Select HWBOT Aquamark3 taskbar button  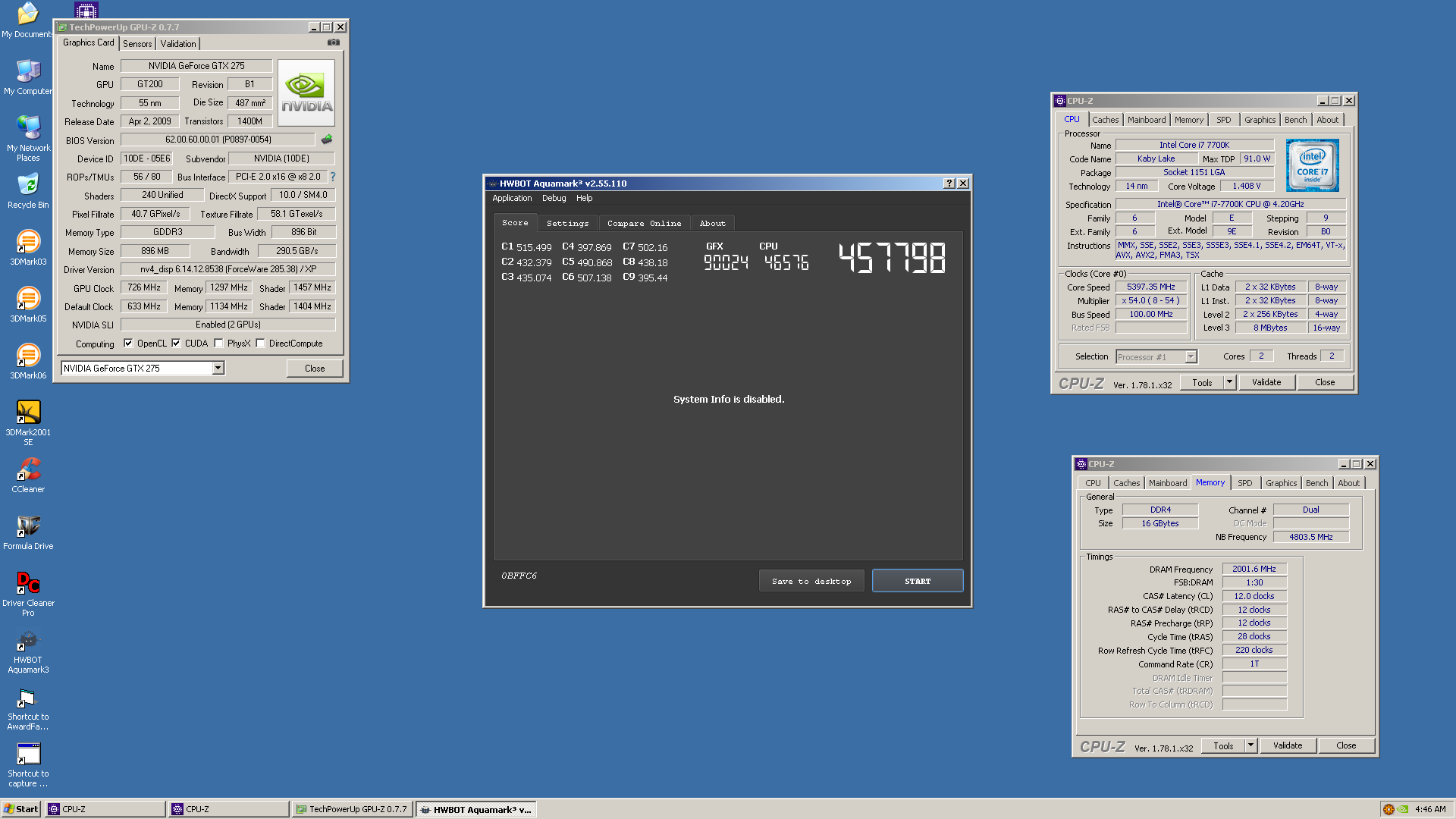coord(476,809)
